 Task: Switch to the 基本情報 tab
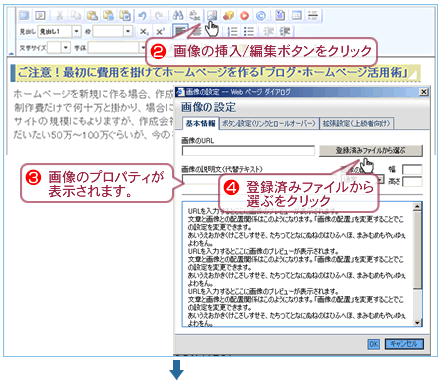(200, 123)
